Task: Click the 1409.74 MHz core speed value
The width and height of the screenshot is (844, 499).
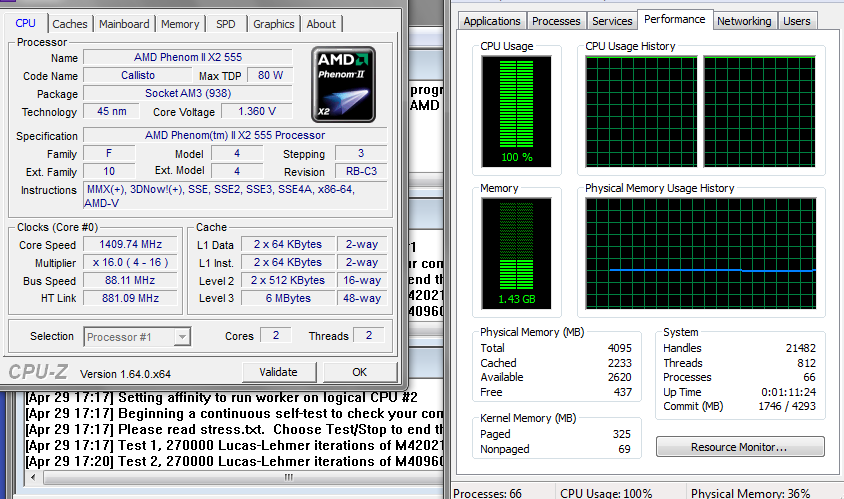Action: pos(130,244)
